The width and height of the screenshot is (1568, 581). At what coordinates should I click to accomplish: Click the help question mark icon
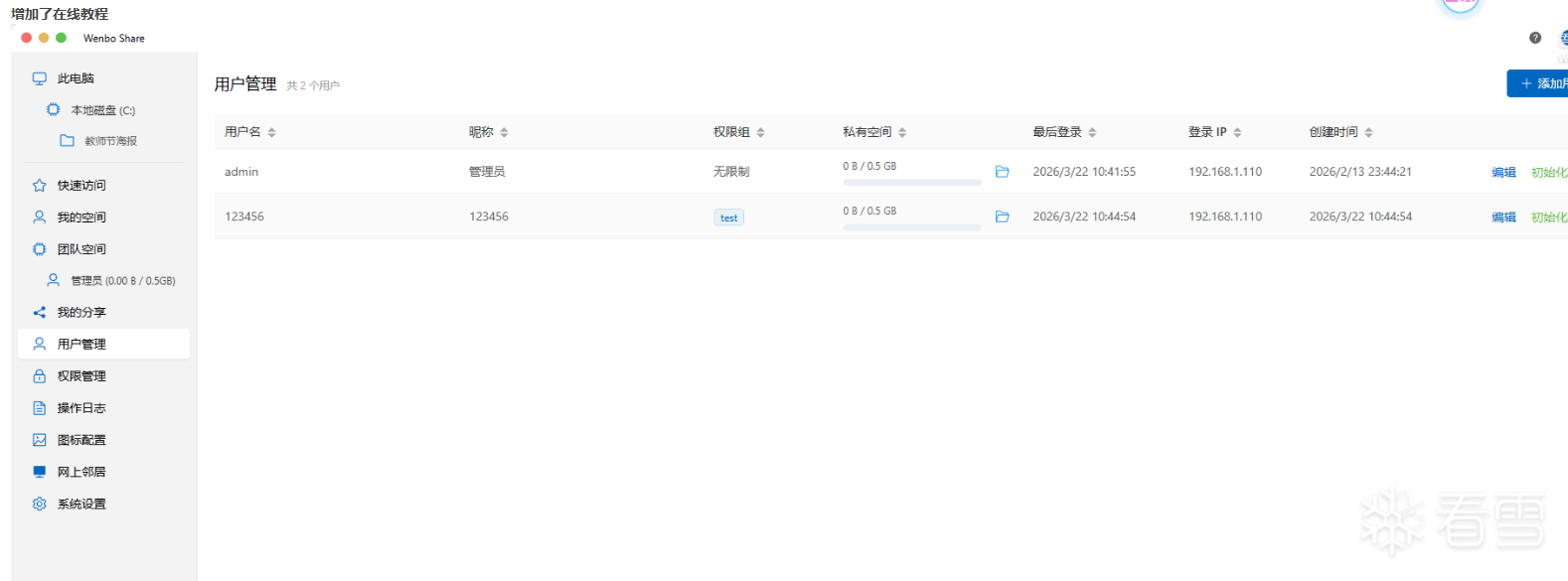(x=1535, y=38)
